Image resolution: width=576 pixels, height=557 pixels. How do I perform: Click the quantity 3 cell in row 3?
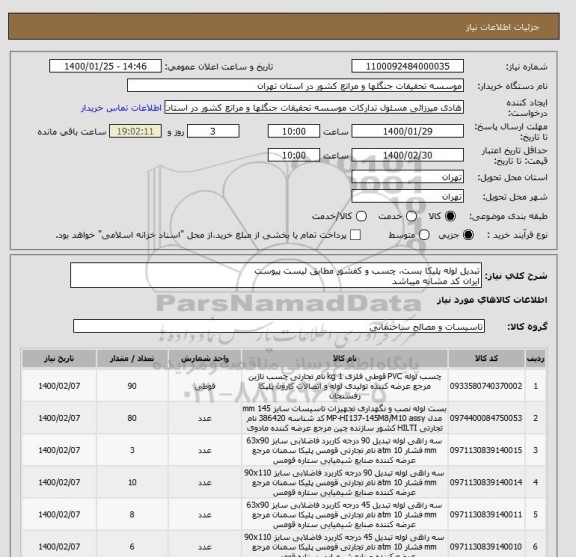click(132, 450)
